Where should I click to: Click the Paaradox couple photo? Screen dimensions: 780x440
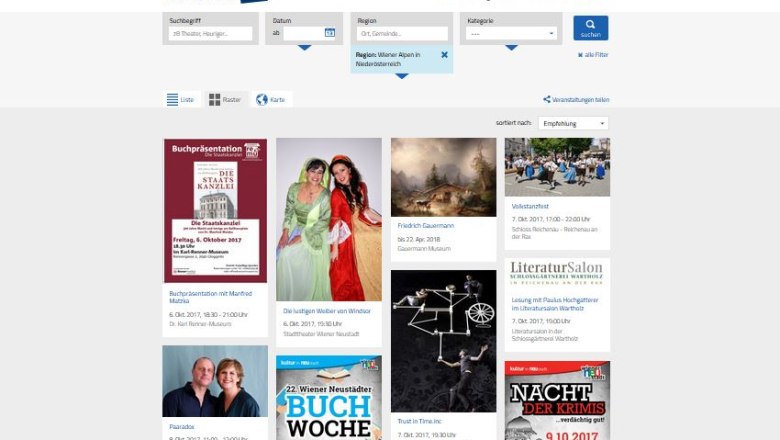click(215, 381)
